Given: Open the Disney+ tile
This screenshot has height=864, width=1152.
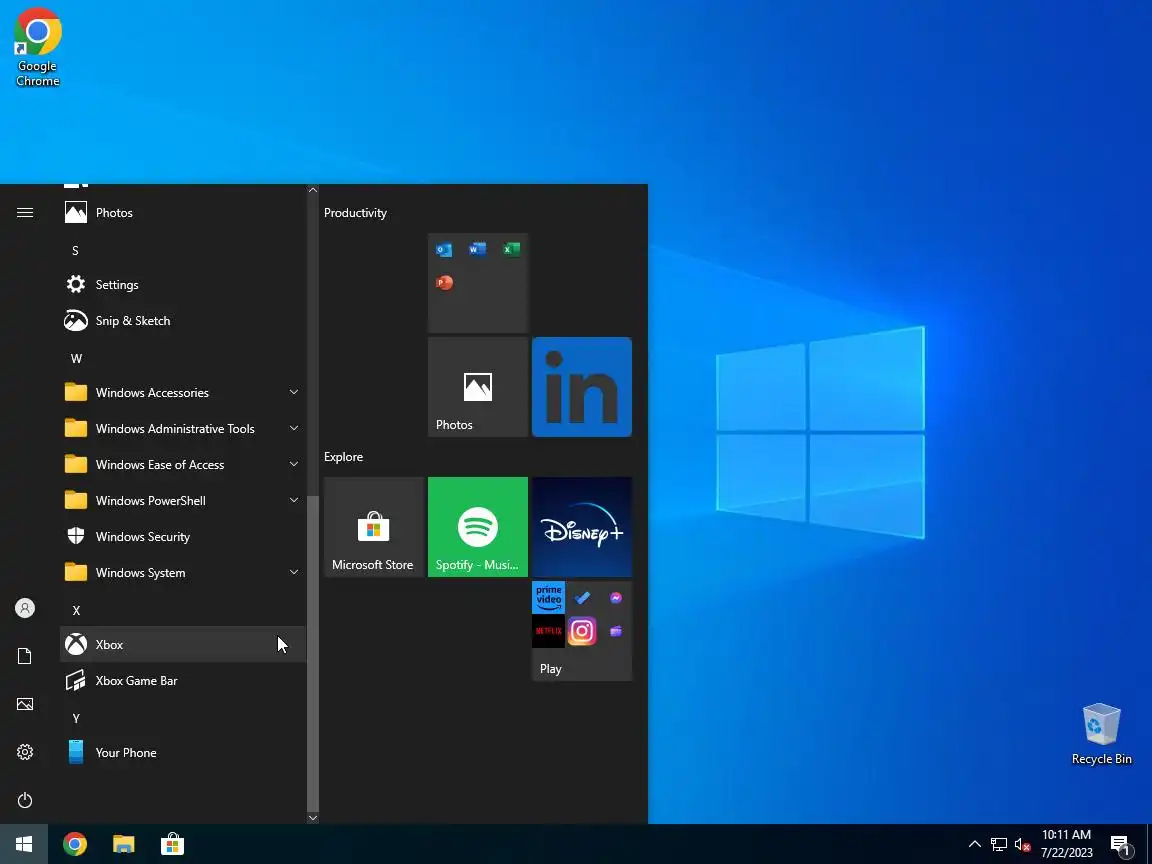Looking at the screenshot, I should tap(582, 527).
